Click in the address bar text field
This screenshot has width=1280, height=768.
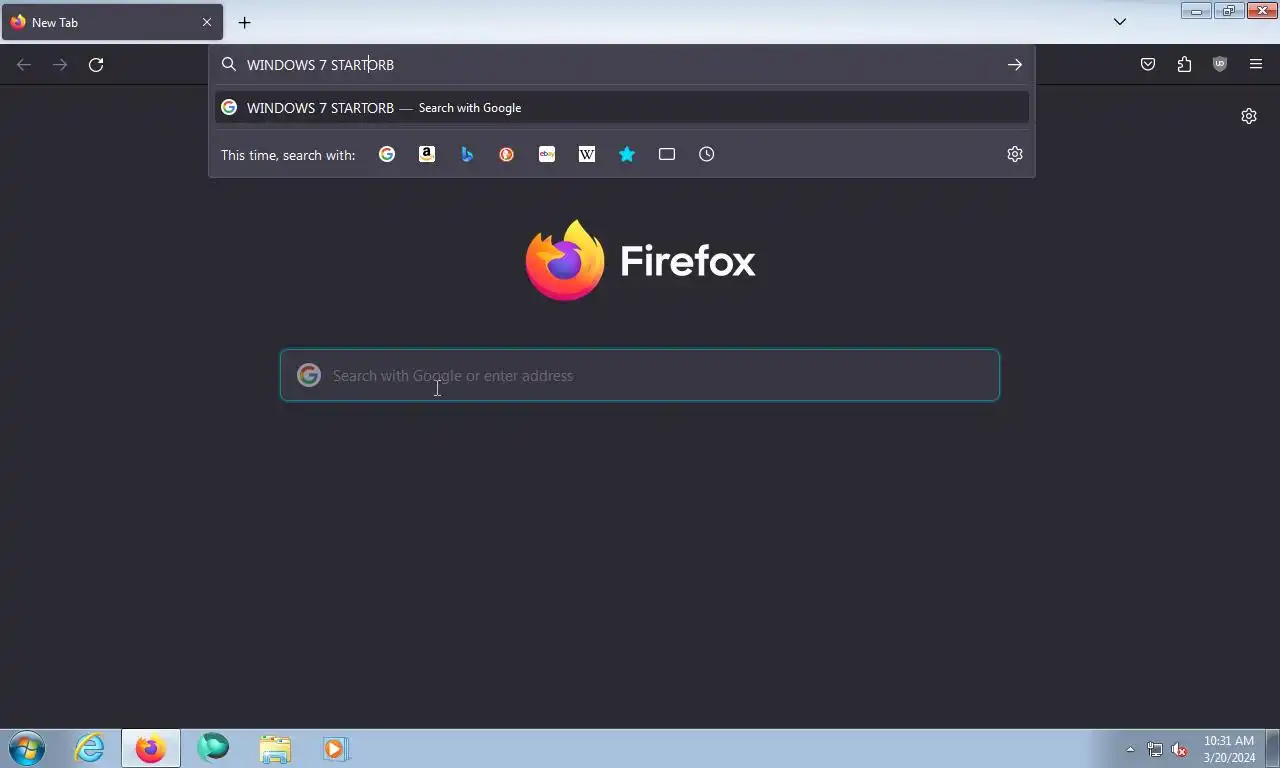pos(620,65)
